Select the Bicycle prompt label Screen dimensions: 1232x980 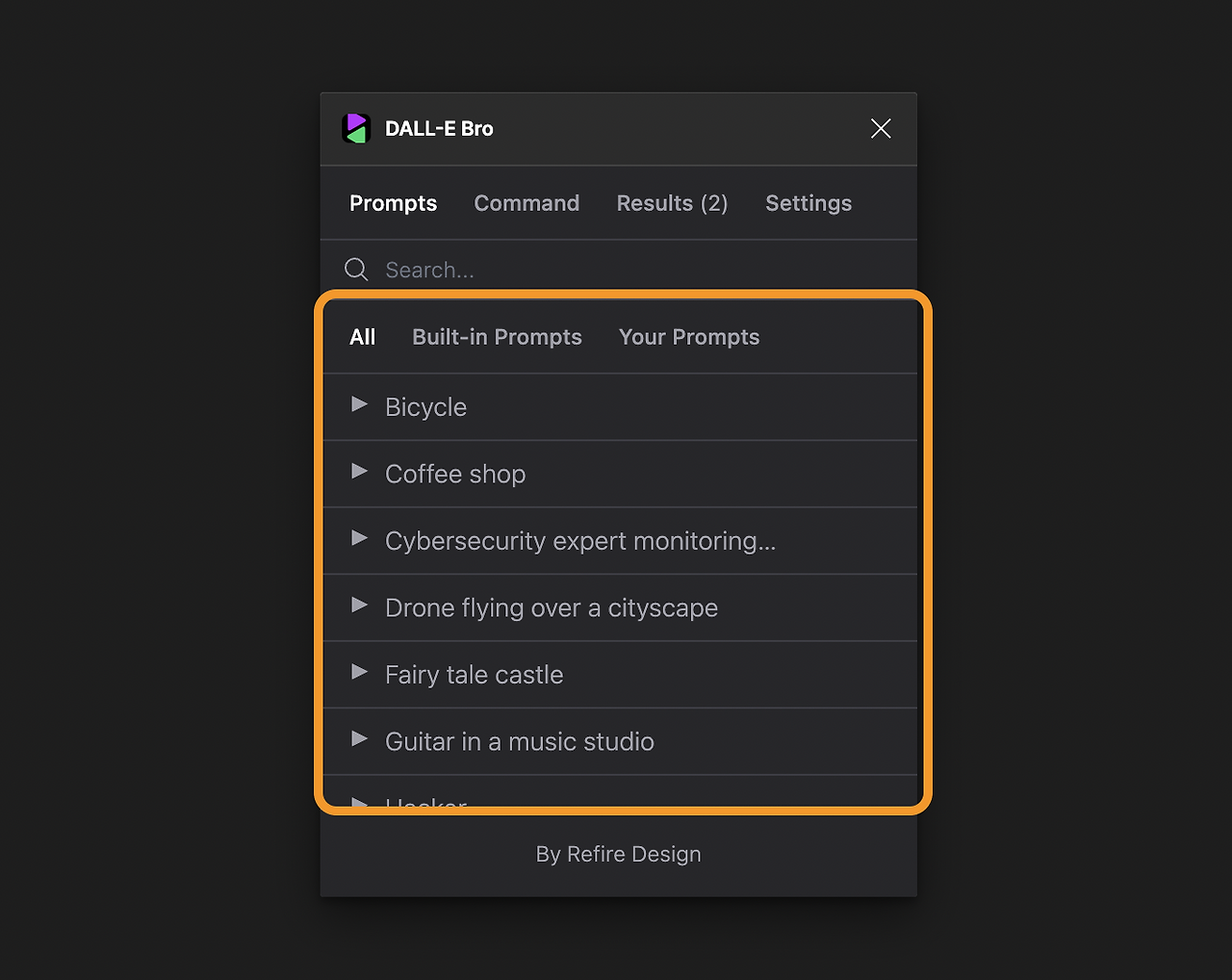click(x=425, y=407)
